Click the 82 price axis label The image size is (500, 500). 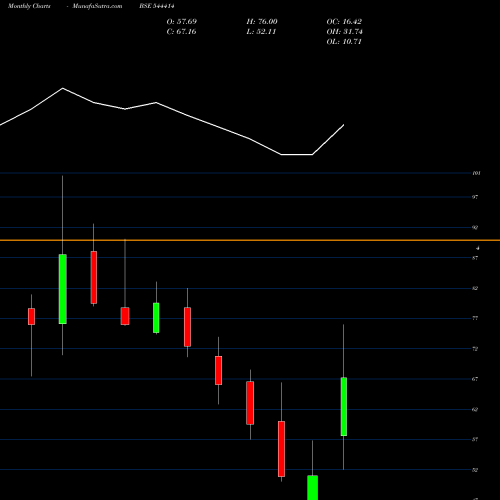475,288
